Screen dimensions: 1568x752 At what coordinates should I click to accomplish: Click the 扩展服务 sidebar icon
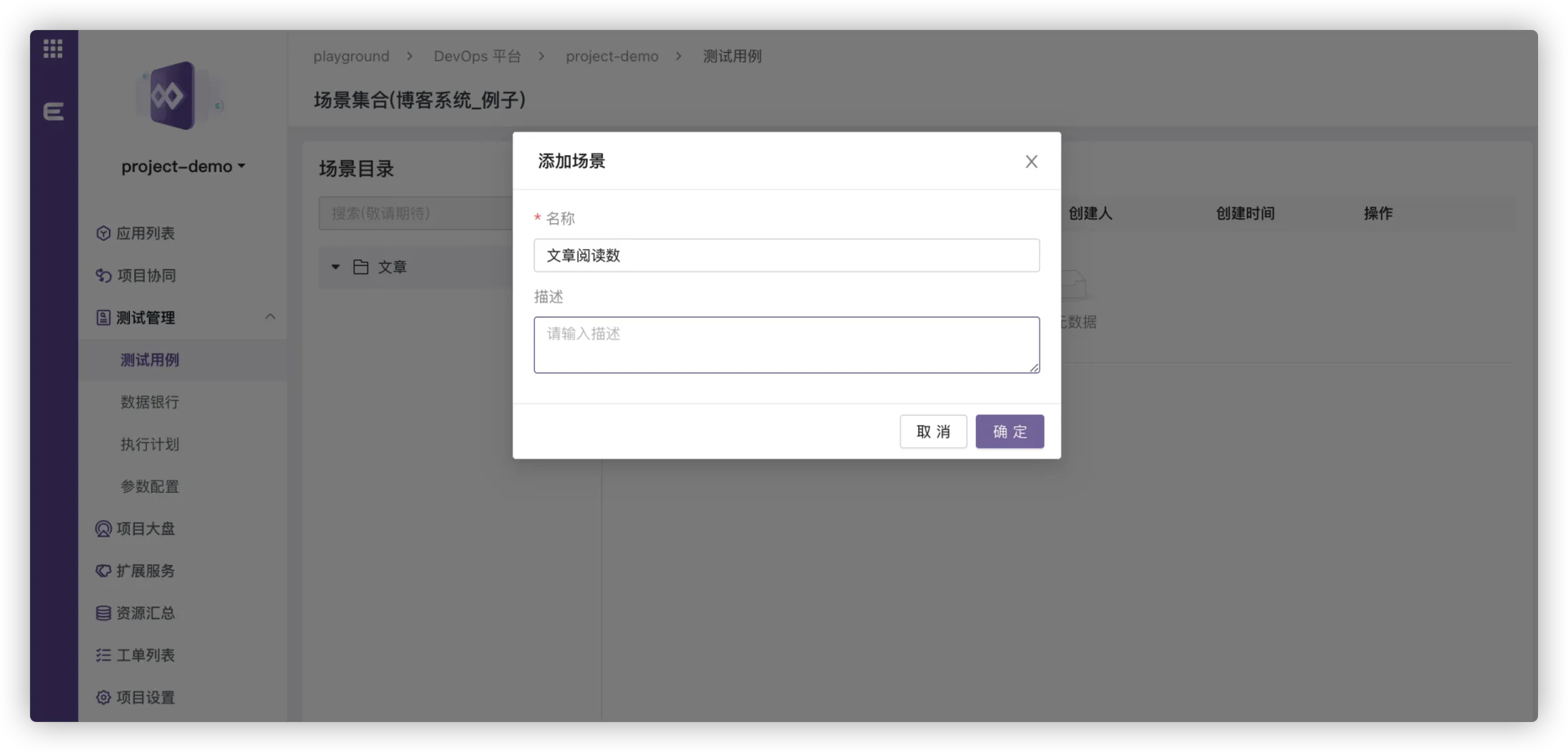(x=103, y=571)
